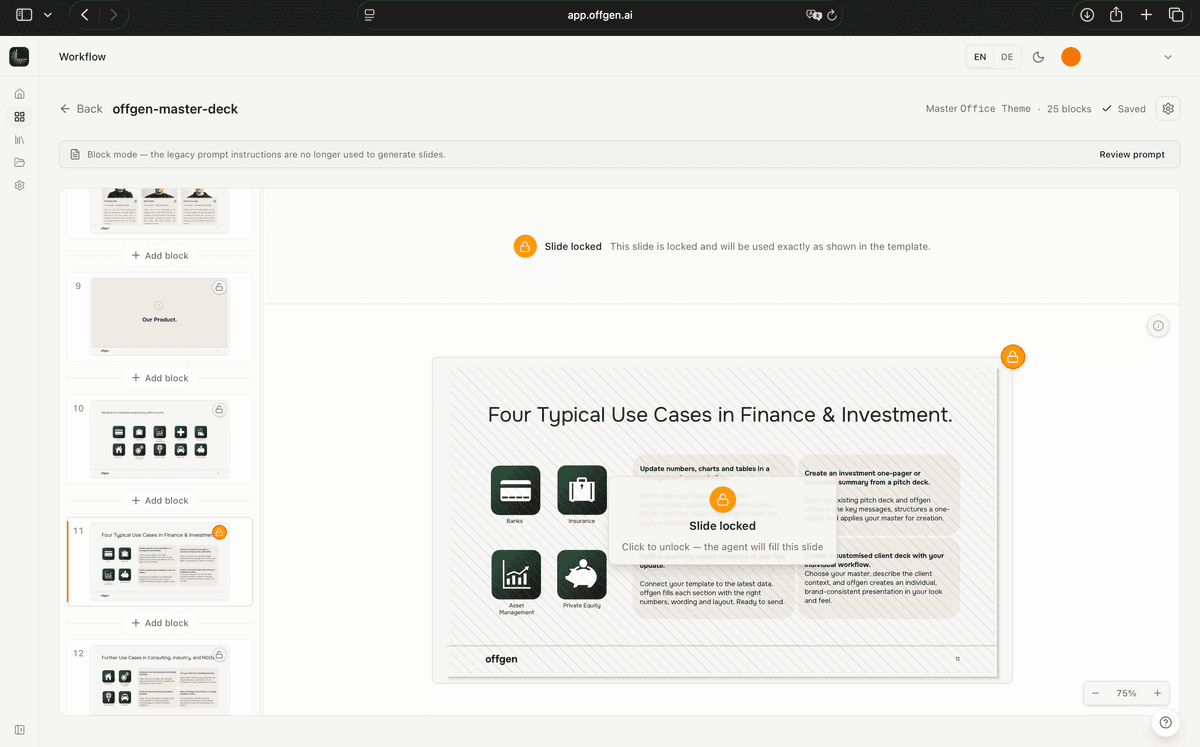This screenshot has height=747, width=1200.
Task: Switch language to DE
Action: (x=1007, y=57)
